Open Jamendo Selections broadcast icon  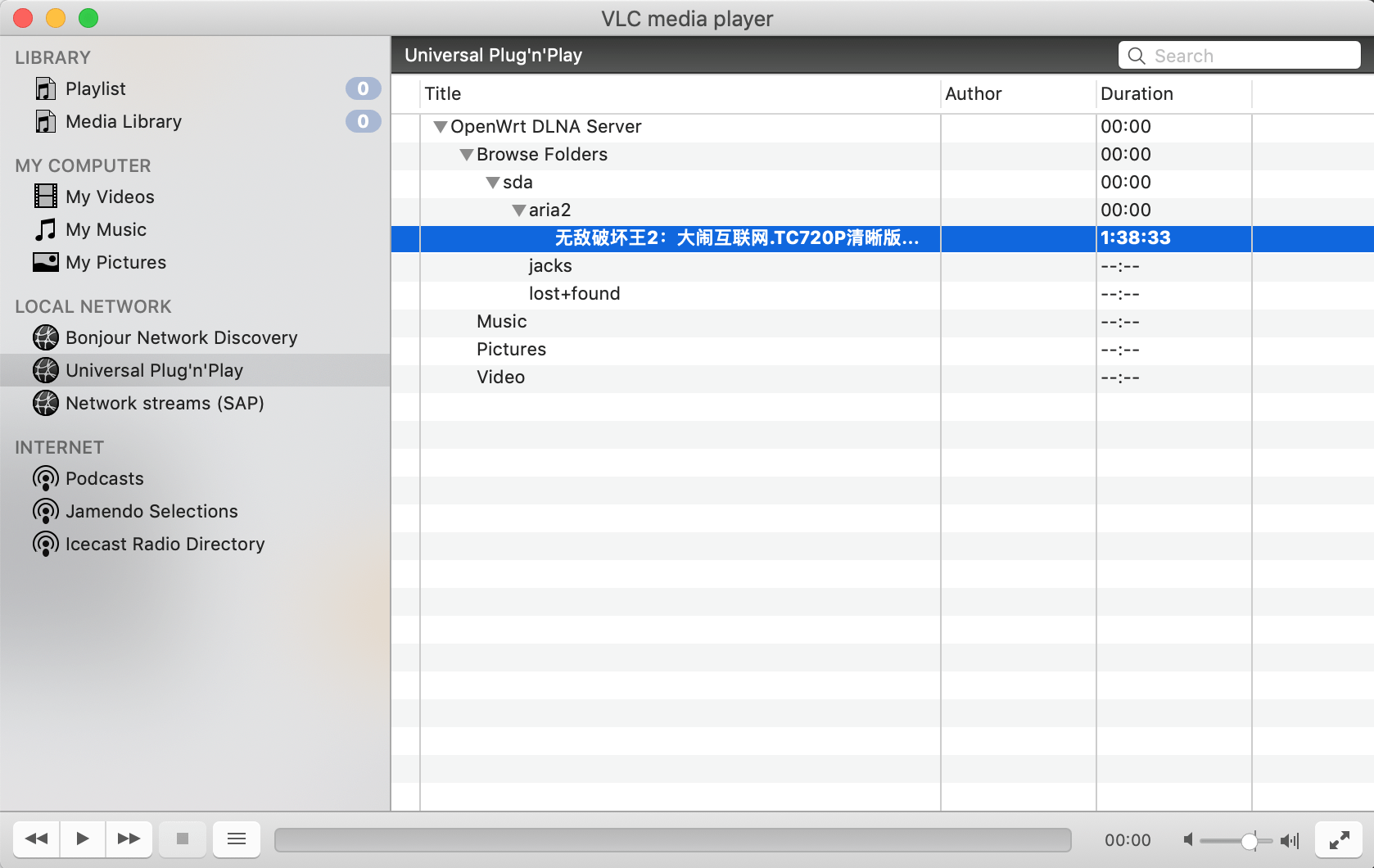(46, 511)
